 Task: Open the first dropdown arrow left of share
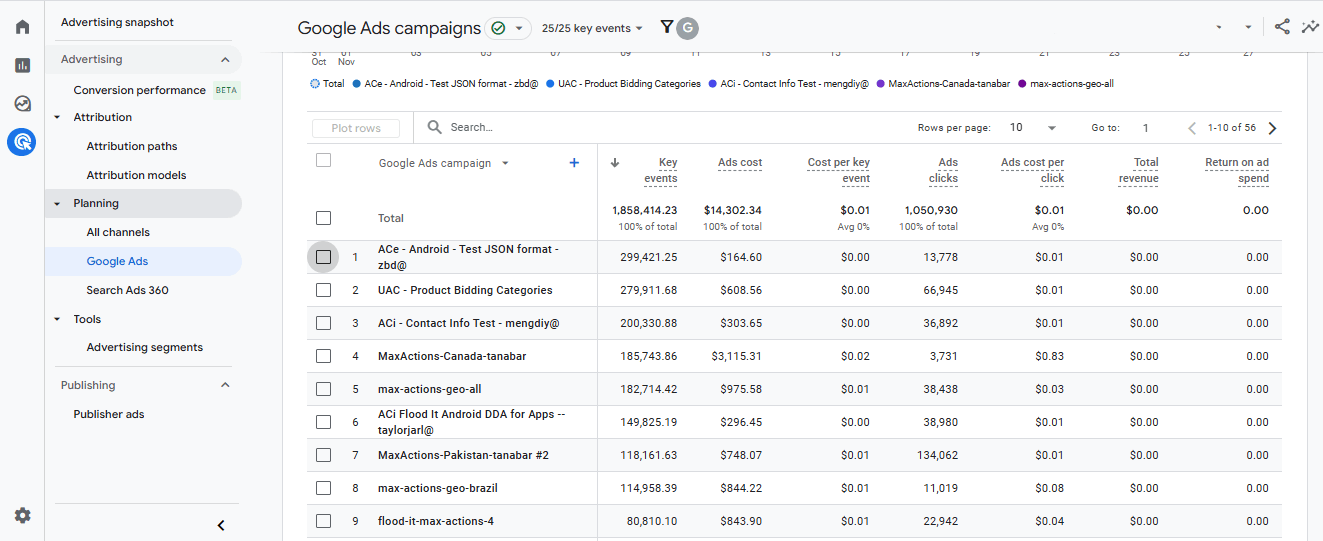point(1218,28)
